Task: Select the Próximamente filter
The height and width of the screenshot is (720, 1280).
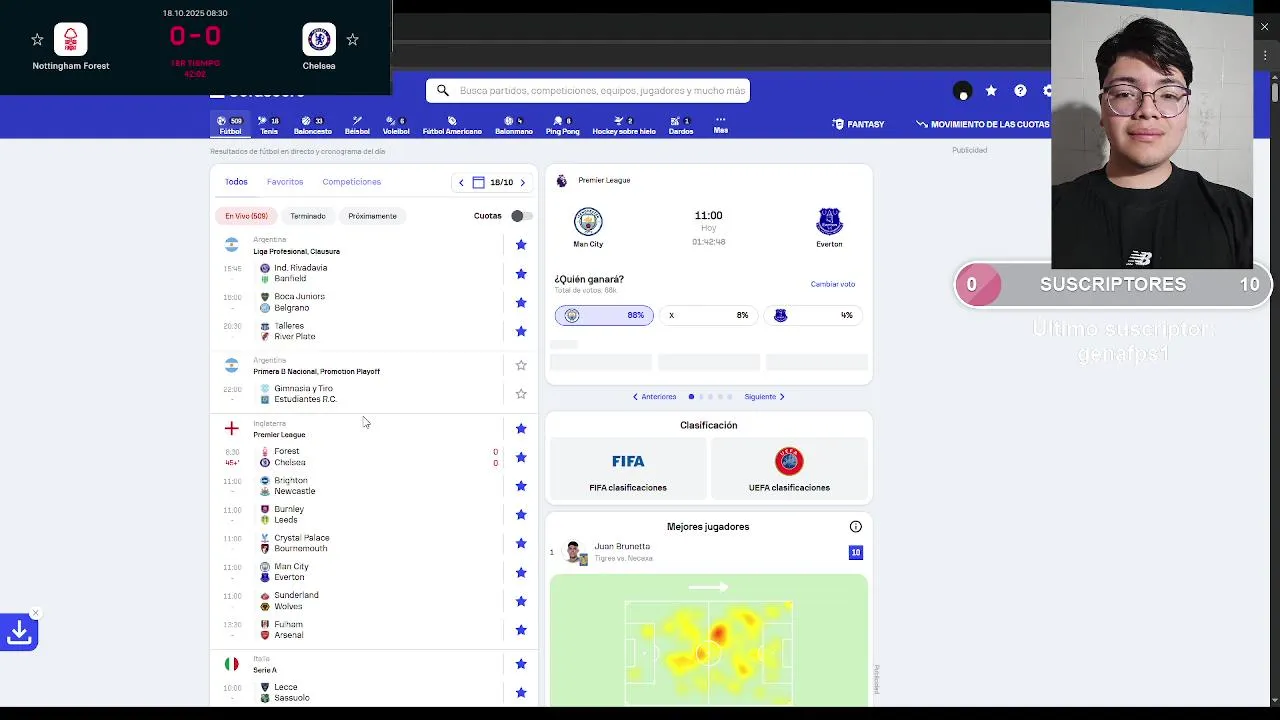Action: (x=372, y=216)
